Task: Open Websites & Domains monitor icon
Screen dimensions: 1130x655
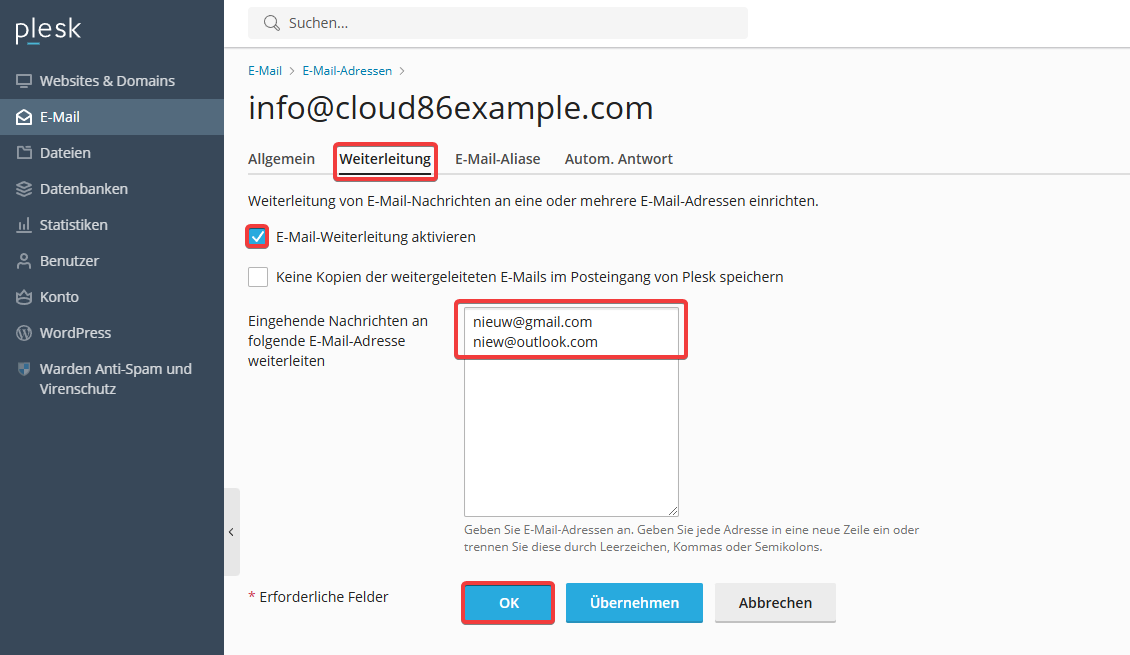Action: tap(24, 81)
